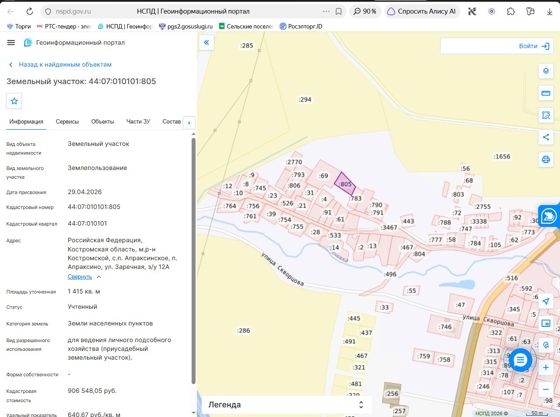This screenshot has width=560, height=417.
Task: Click cadastral quarter value 44:07:010101
Action: coord(87,223)
